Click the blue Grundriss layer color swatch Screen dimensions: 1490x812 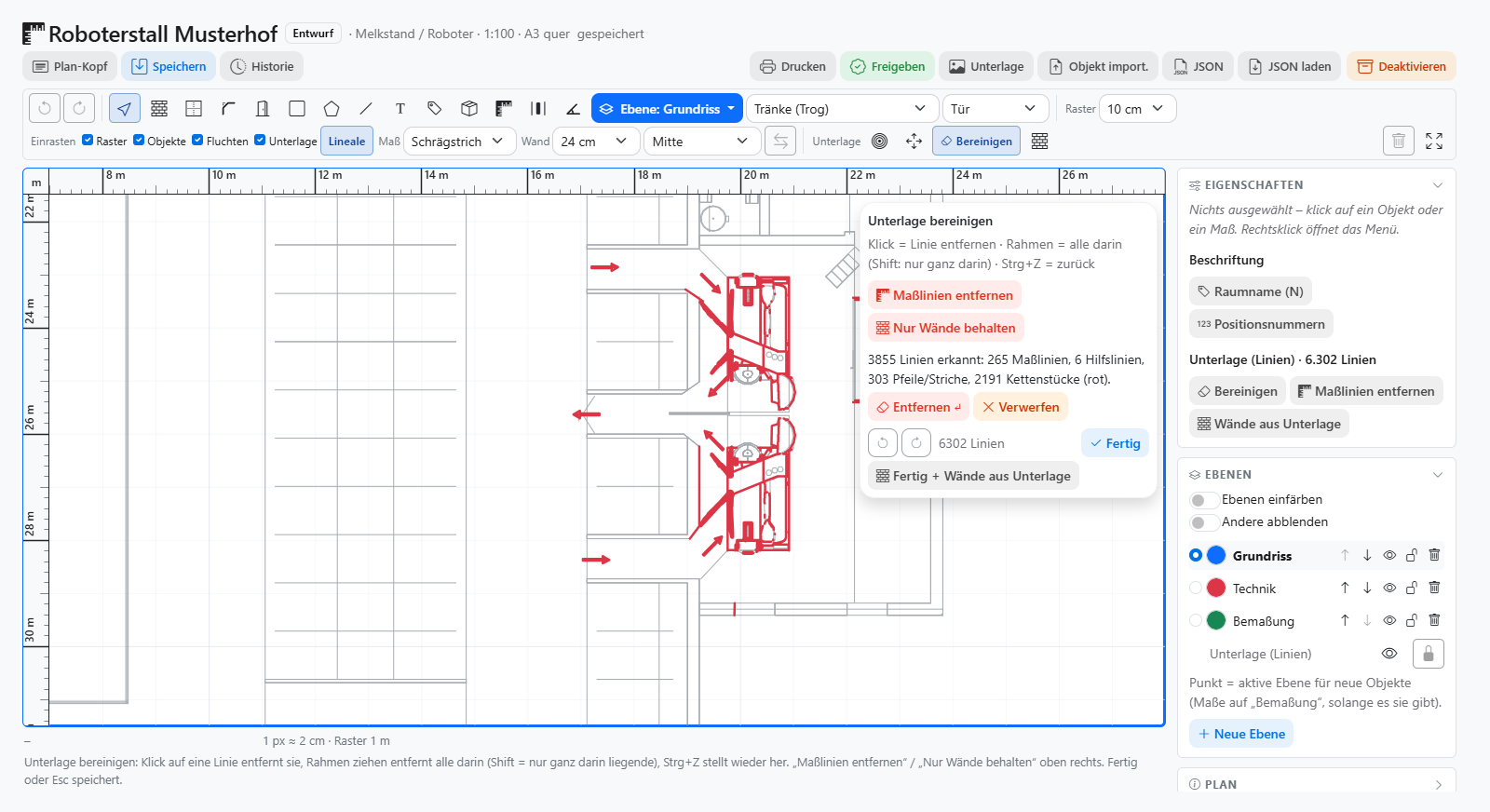[1216, 555]
